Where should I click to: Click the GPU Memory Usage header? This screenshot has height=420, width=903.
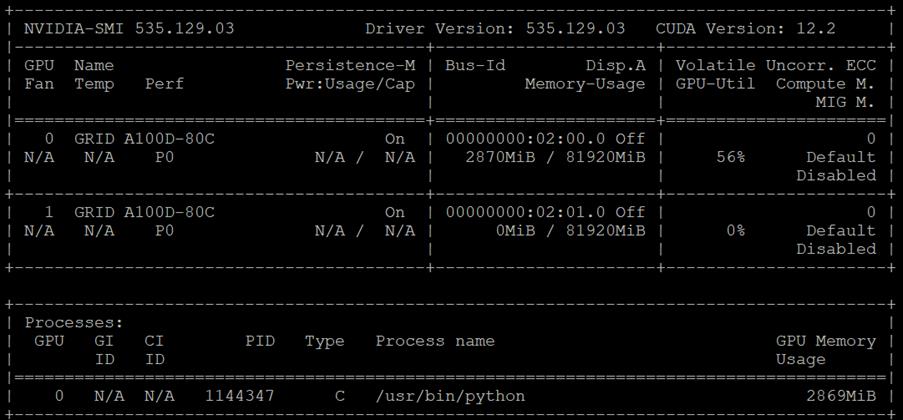pos(826,350)
